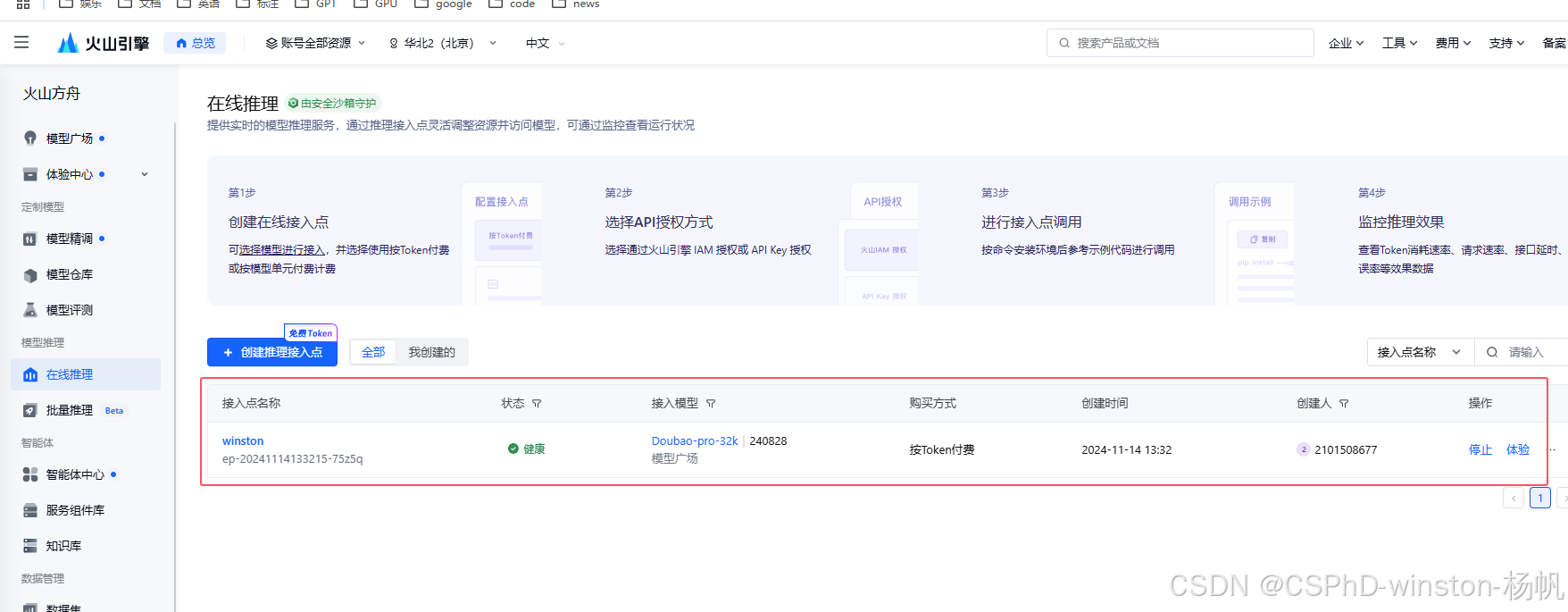Expand the 账号全部资源 dropdown
Image resolution: width=1568 pixels, height=612 pixels.
pyautogui.click(x=315, y=43)
